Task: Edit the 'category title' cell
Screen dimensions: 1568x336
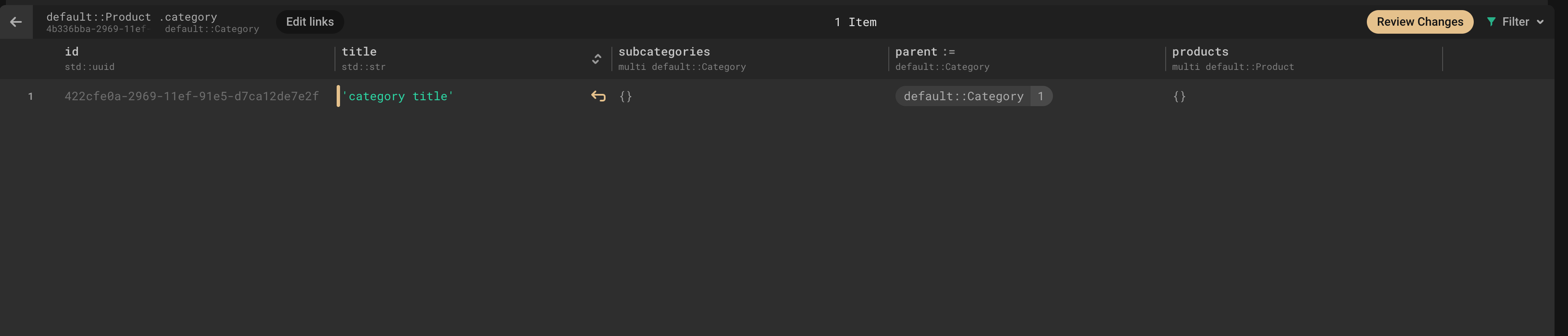Action: click(x=398, y=96)
